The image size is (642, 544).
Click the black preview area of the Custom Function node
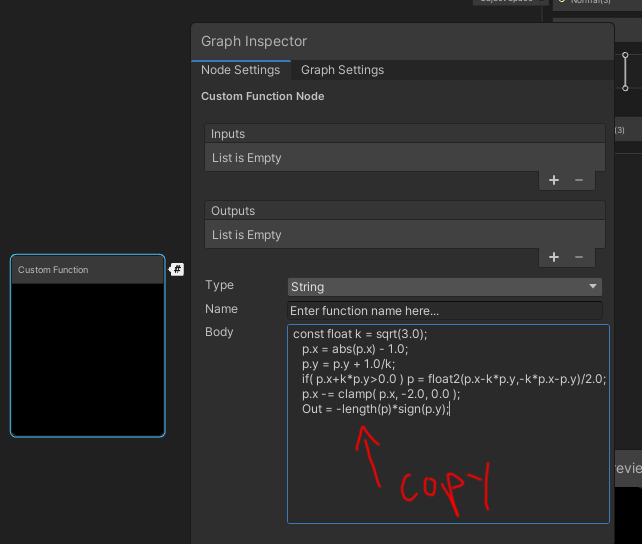[x=88, y=359]
